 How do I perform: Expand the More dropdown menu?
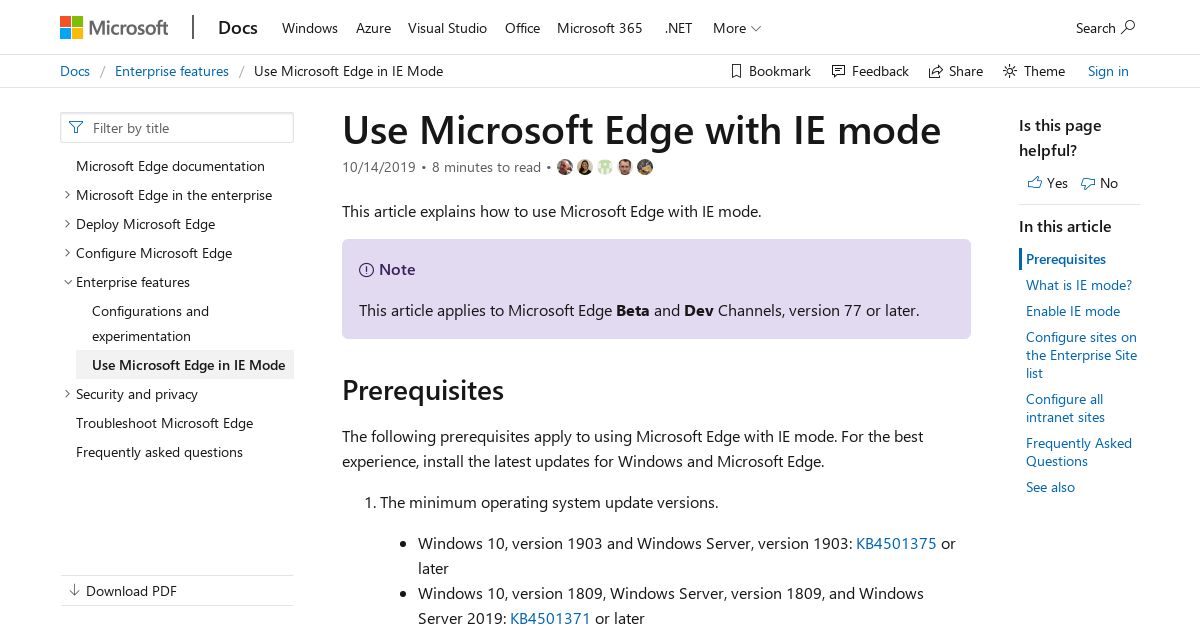pyautogui.click(x=737, y=28)
